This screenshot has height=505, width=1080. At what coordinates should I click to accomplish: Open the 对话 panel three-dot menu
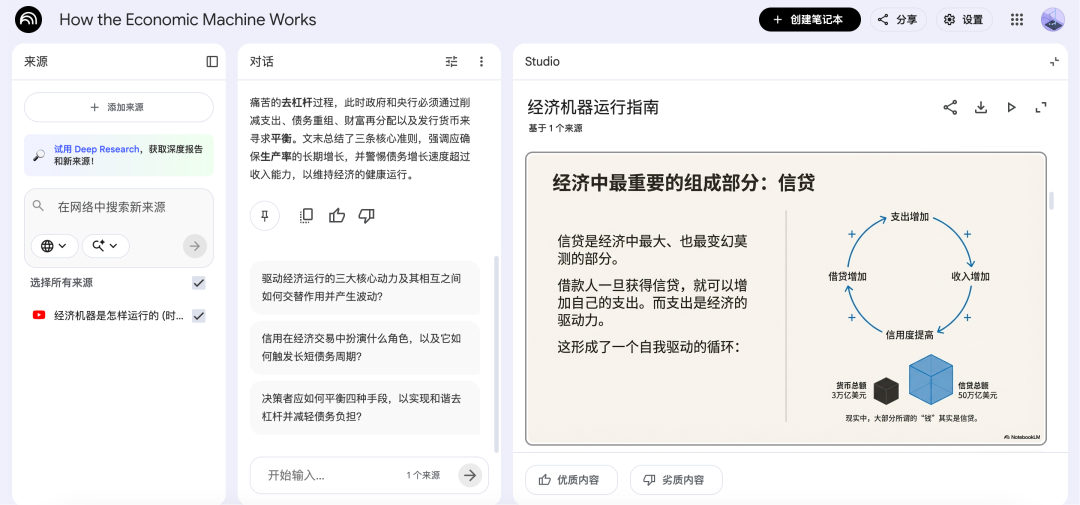pyautogui.click(x=481, y=61)
